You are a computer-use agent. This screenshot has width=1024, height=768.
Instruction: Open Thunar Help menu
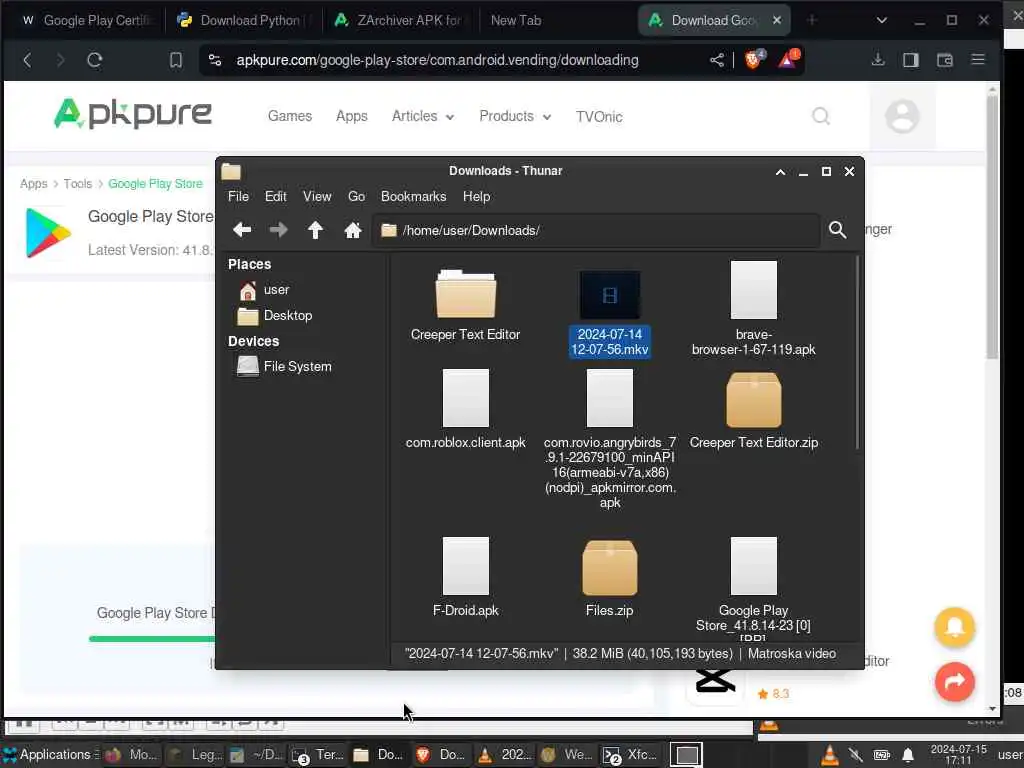[x=477, y=197]
